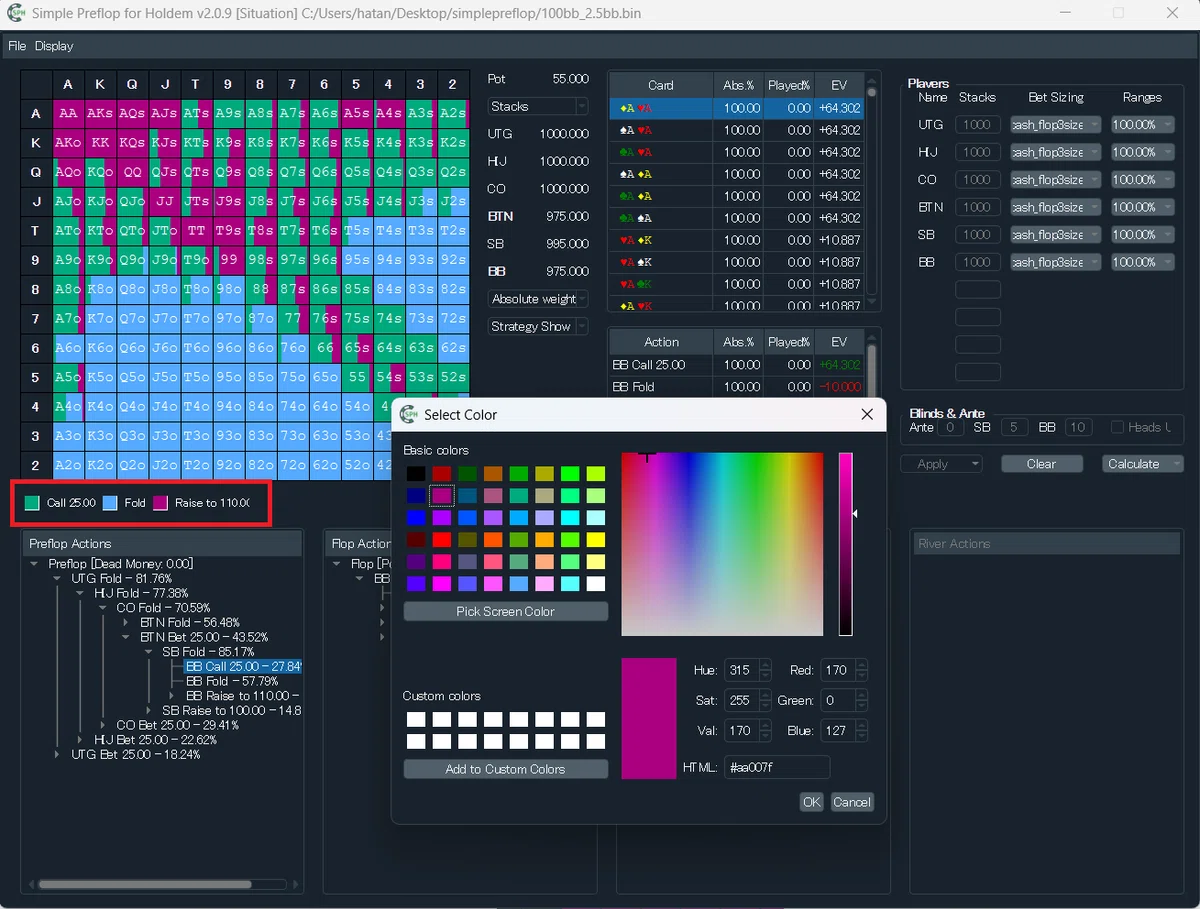This screenshot has width=1200, height=909.
Task: Toggle the Heads Up checkbox
Action: [1117, 427]
